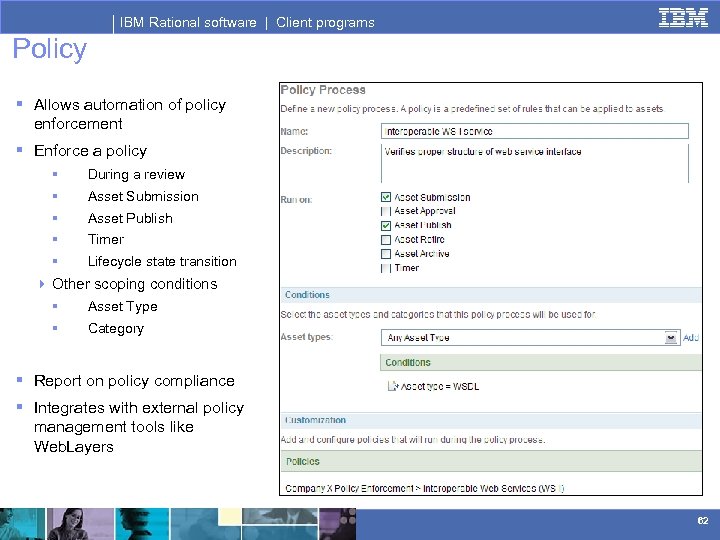The height and width of the screenshot is (540, 720).
Task: Click the IBM logo in the header
Action: pos(683,18)
